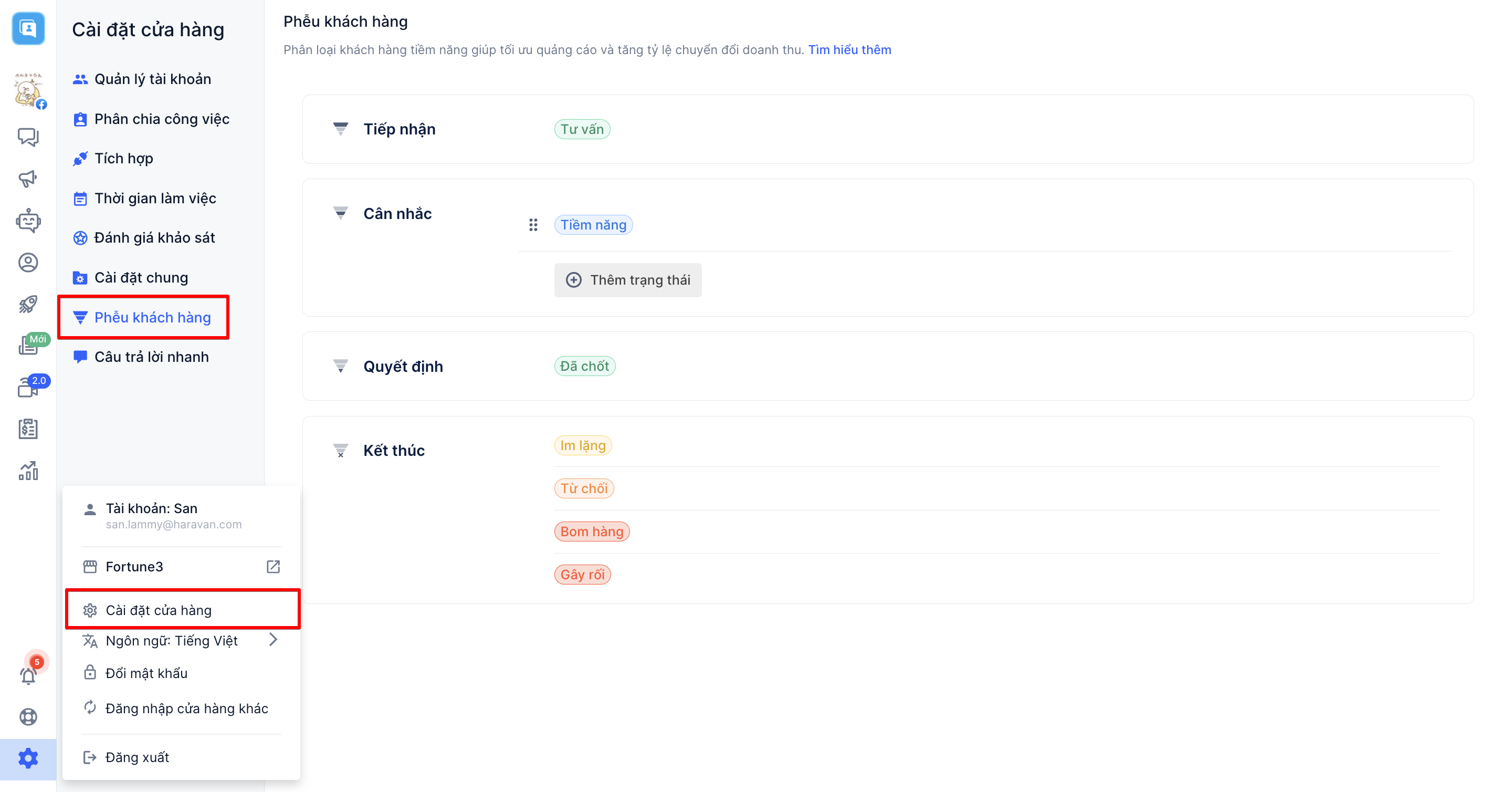The height and width of the screenshot is (792, 1512).
Task: Click Đăng xuất in account menu
Action: [x=136, y=757]
